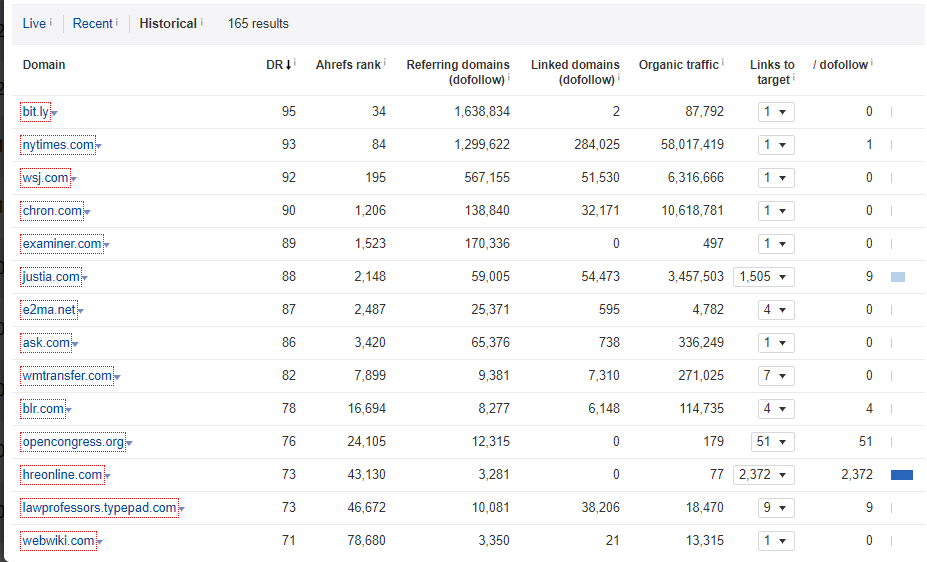This screenshot has height=562, width=927.
Task: Open the 7 links dropdown for wmtransfer.com
Action: coord(776,376)
